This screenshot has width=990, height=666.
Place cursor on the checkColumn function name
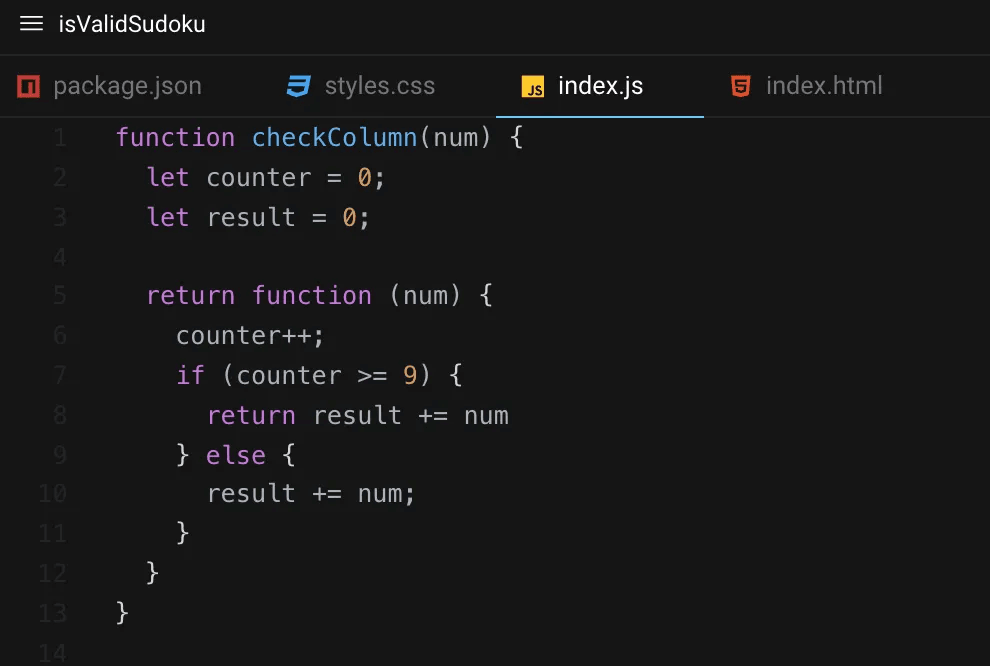tap(335, 137)
